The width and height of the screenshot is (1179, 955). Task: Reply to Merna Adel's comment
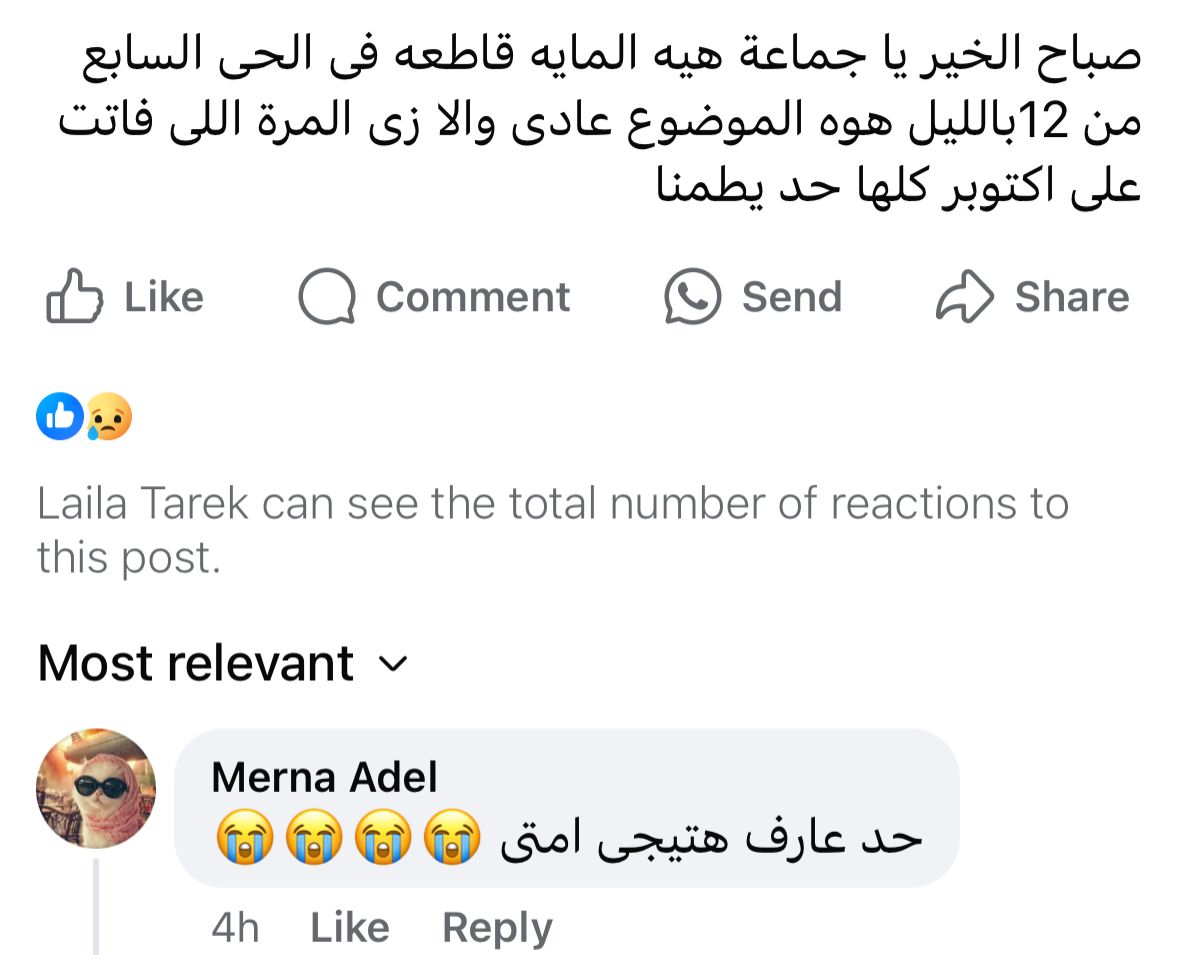pyautogui.click(x=497, y=928)
